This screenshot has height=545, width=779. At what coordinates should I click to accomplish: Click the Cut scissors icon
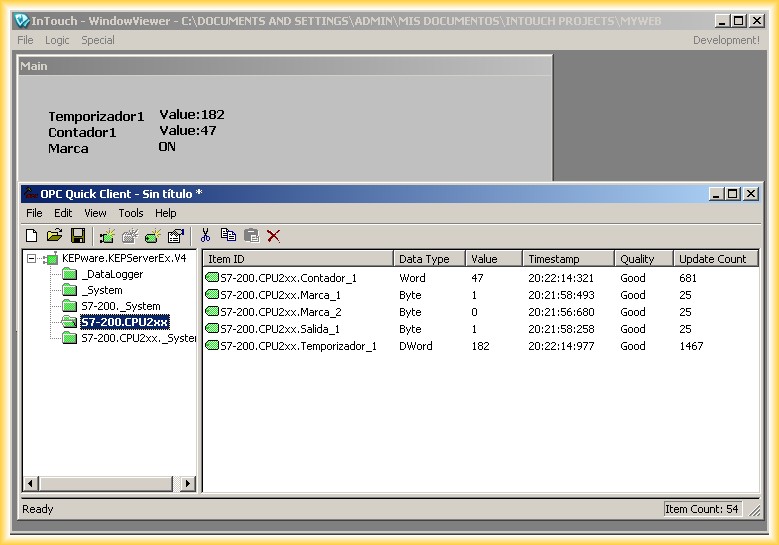[205, 236]
